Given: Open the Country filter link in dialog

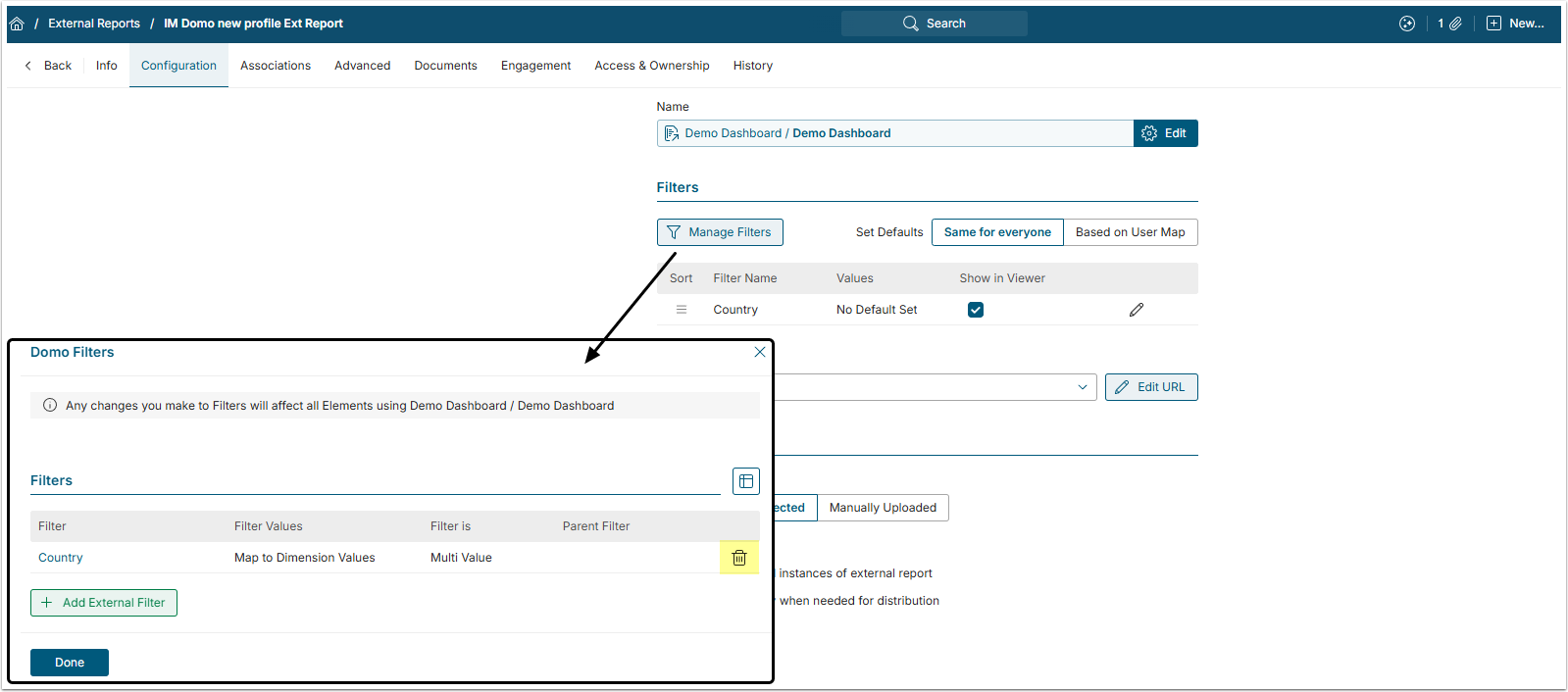Looking at the screenshot, I should point(61,558).
